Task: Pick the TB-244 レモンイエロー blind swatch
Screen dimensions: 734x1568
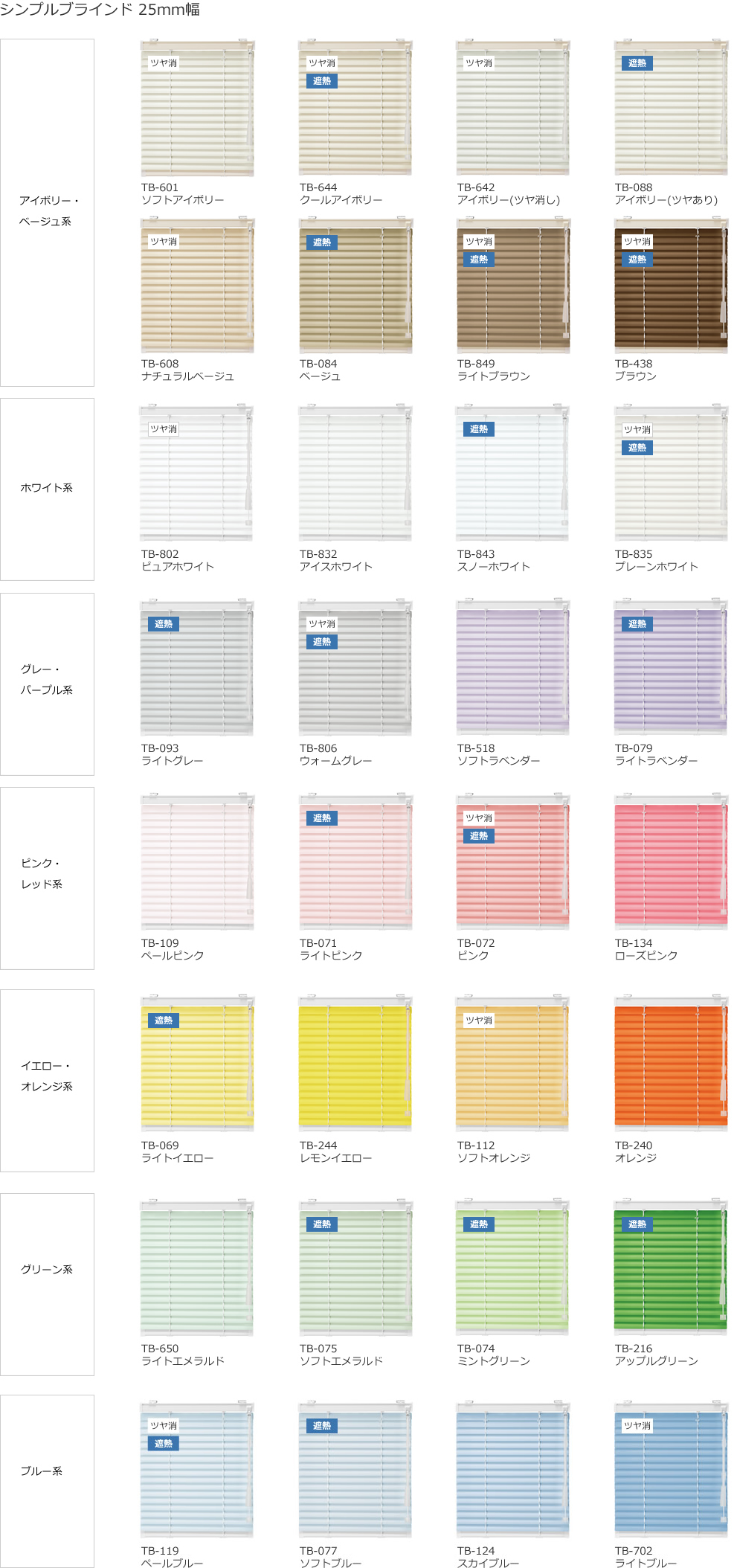Action: coord(355,1063)
